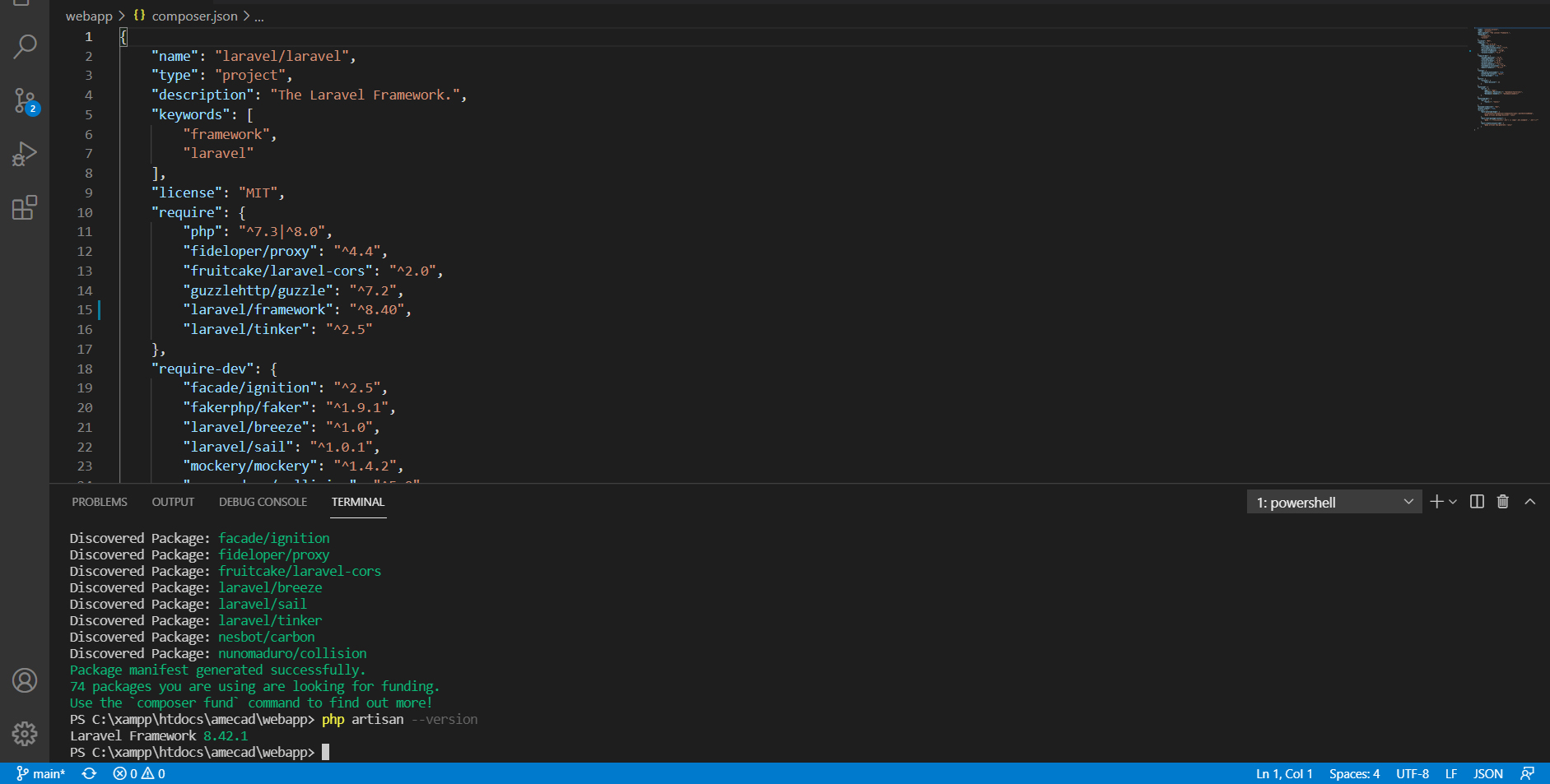Expand the new terminal launch profile arrow

pyautogui.click(x=1453, y=502)
